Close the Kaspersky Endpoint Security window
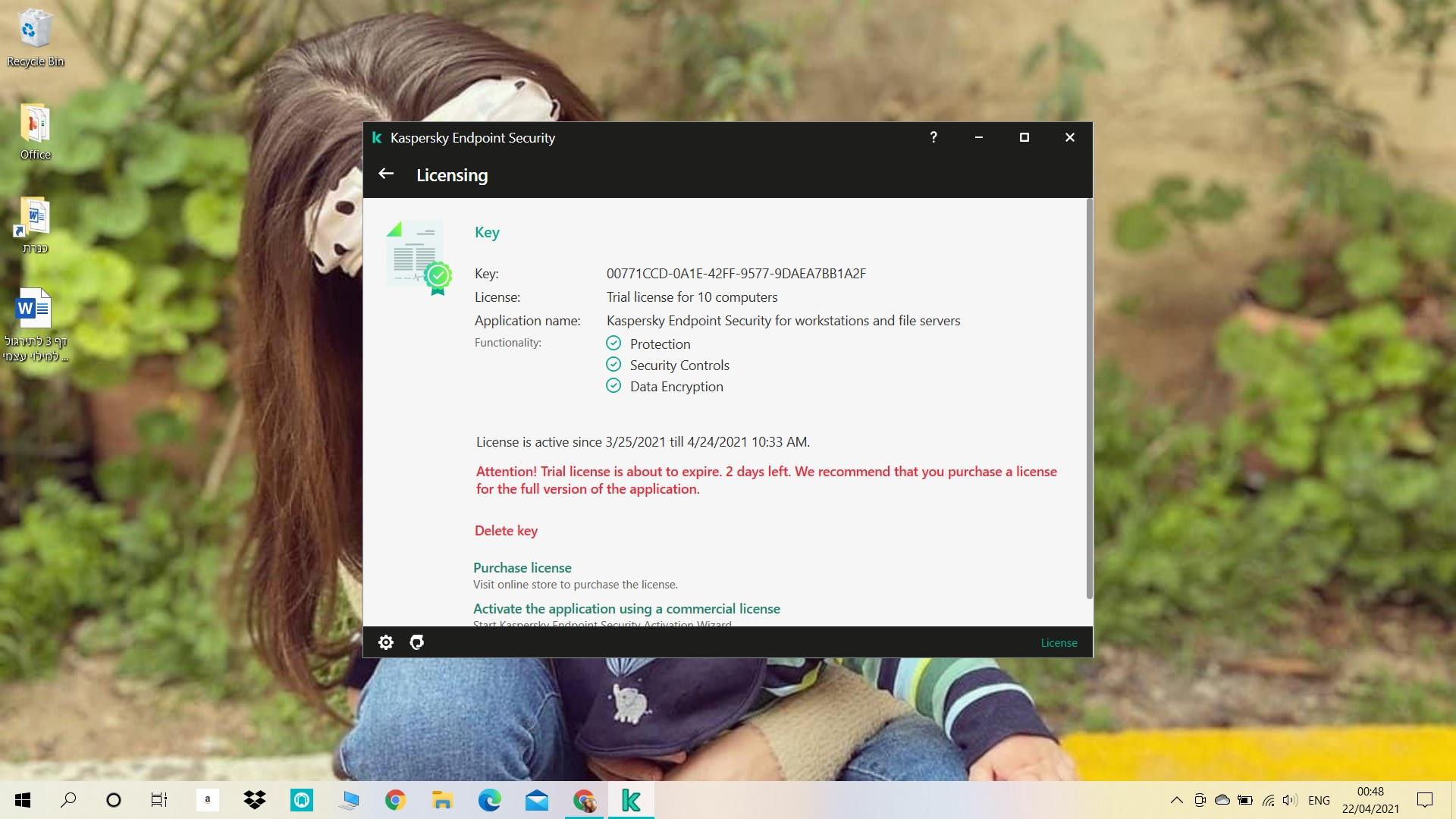1456x819 pixels. [x=1070, y=137]
